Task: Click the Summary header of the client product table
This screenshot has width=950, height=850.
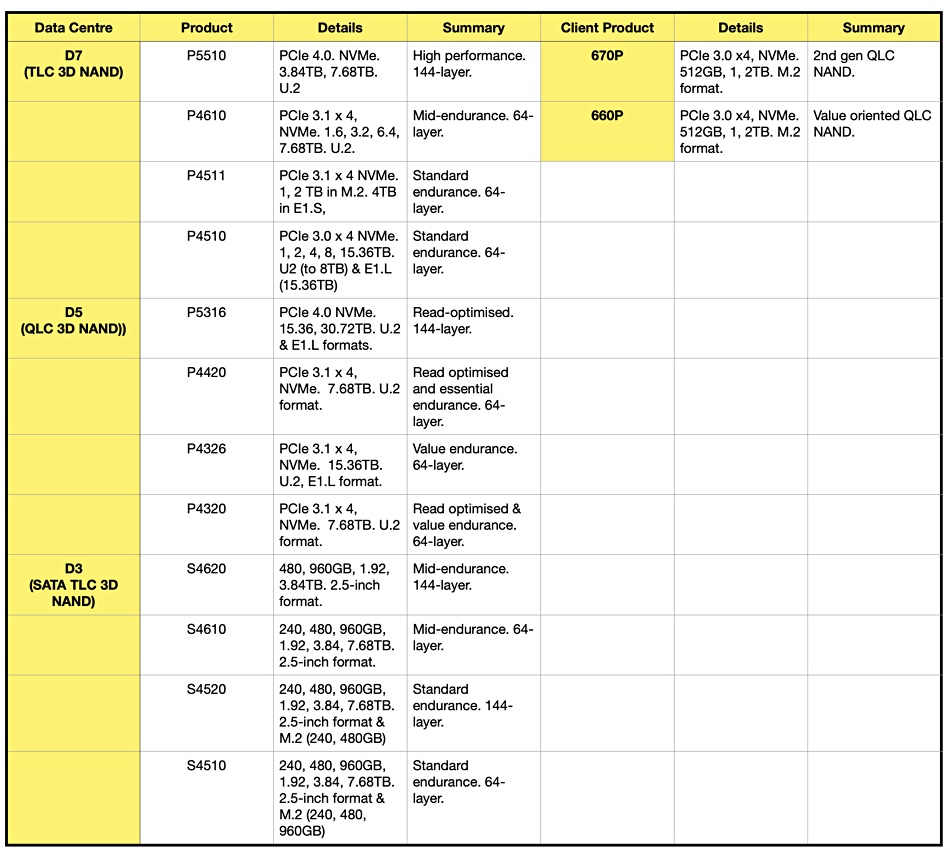Action: [x=874, y=28]
